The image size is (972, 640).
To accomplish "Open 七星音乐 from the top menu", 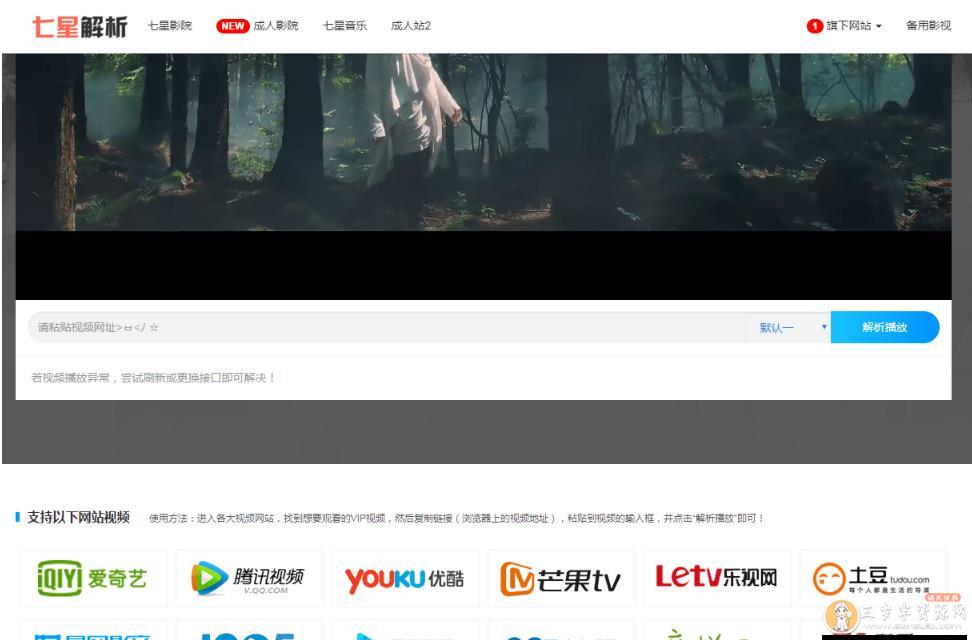I will (344, 26).
